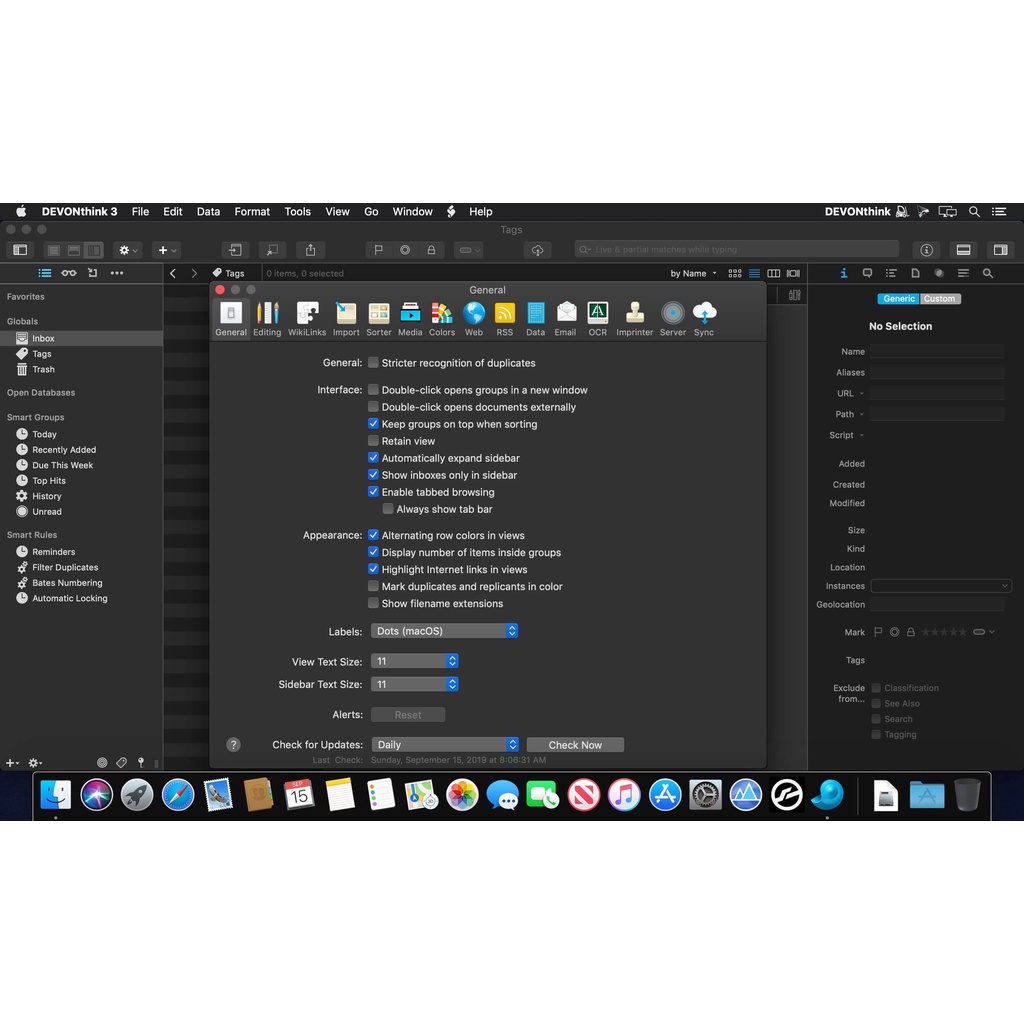This screenshot has width=1024, height=1024.
Task: Open the Imprinter preferences pane
Action: 635,319
